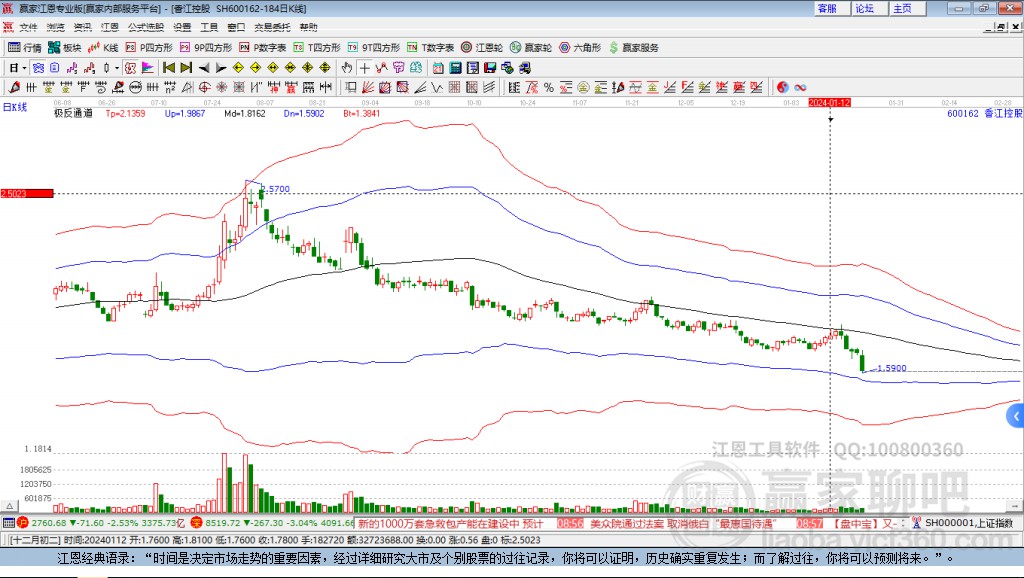Switch to the K线 chart view
The image size is (1024, 578).
(x=103, y=48)
